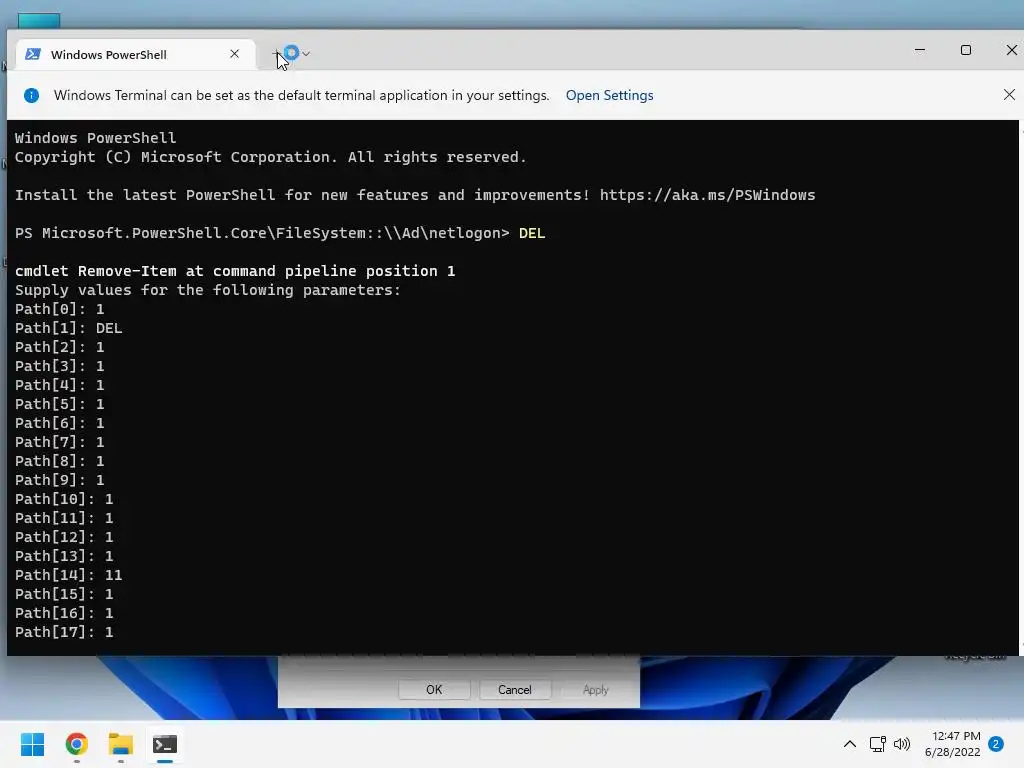Dismiss the default terminal info banner
Screen dimensions: 1024x768
[x=1009, y=95]
